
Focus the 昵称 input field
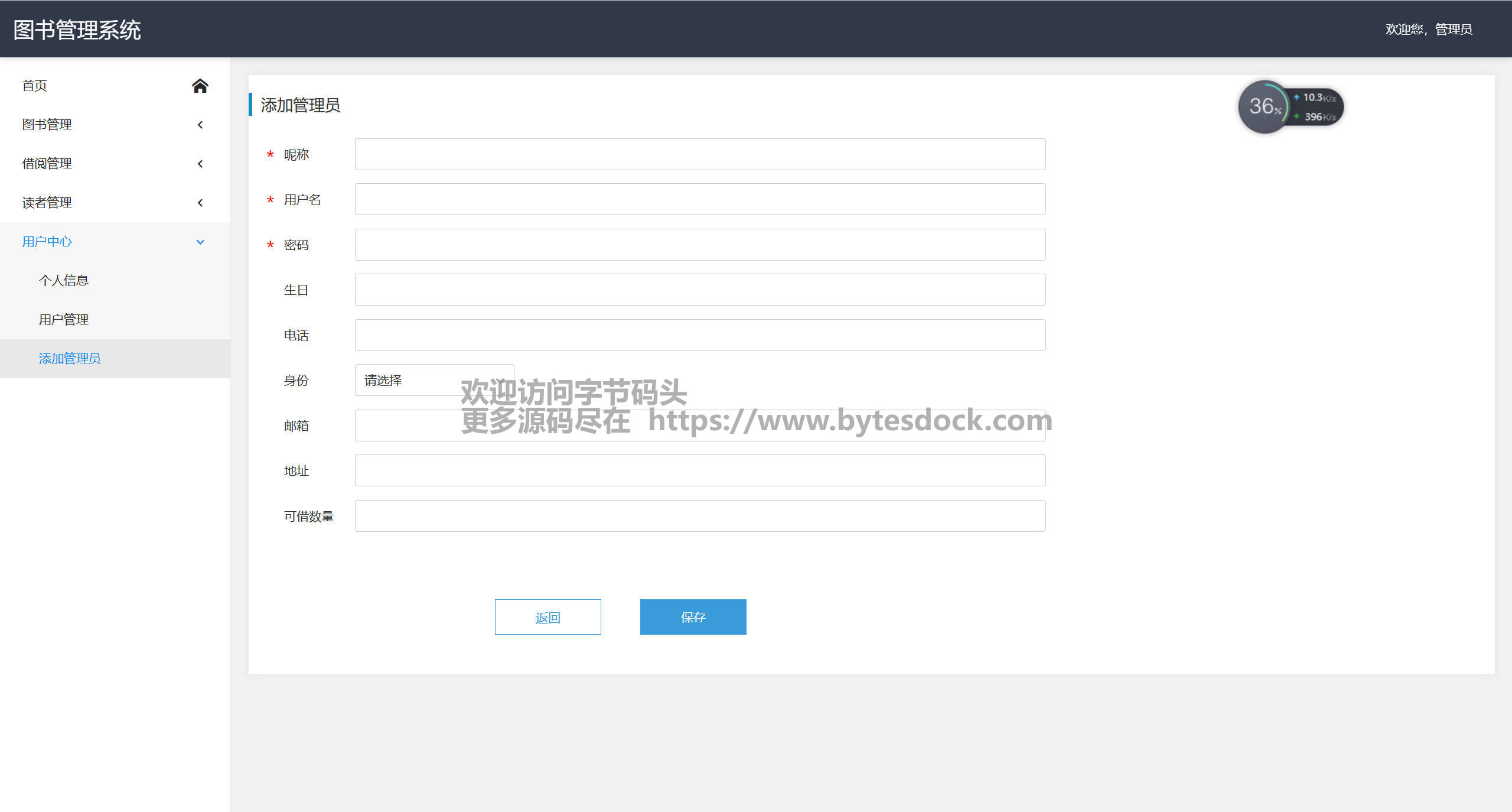tap(700, 154)
